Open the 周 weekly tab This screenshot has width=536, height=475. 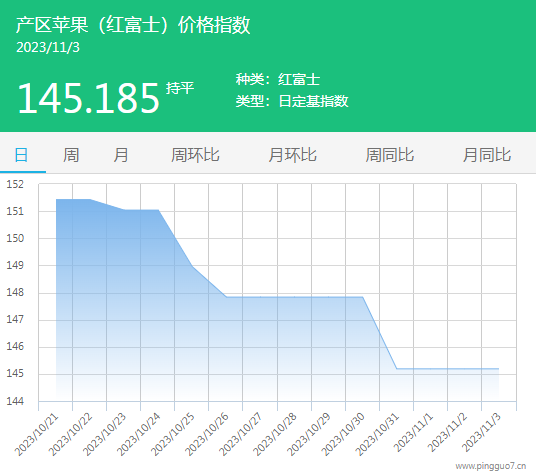(71, 155)
